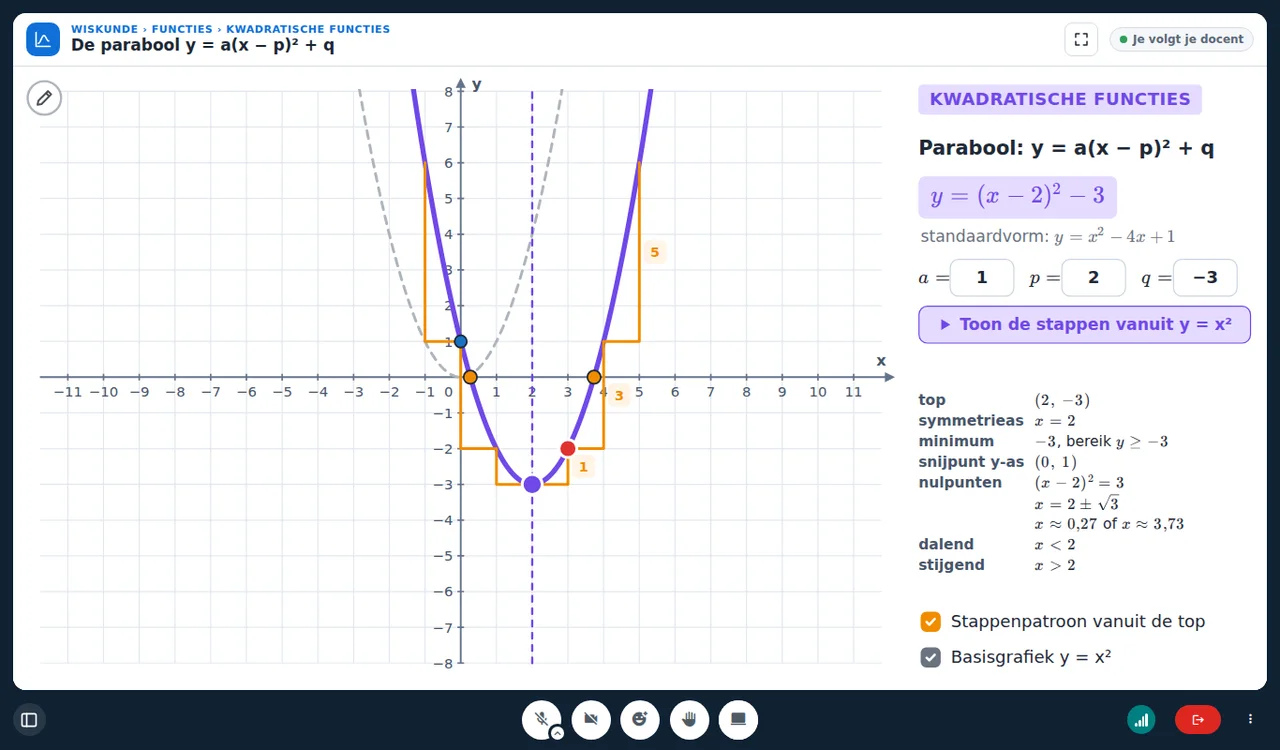
Task: Open fullscreen view icon
Action: [1081, 40]
